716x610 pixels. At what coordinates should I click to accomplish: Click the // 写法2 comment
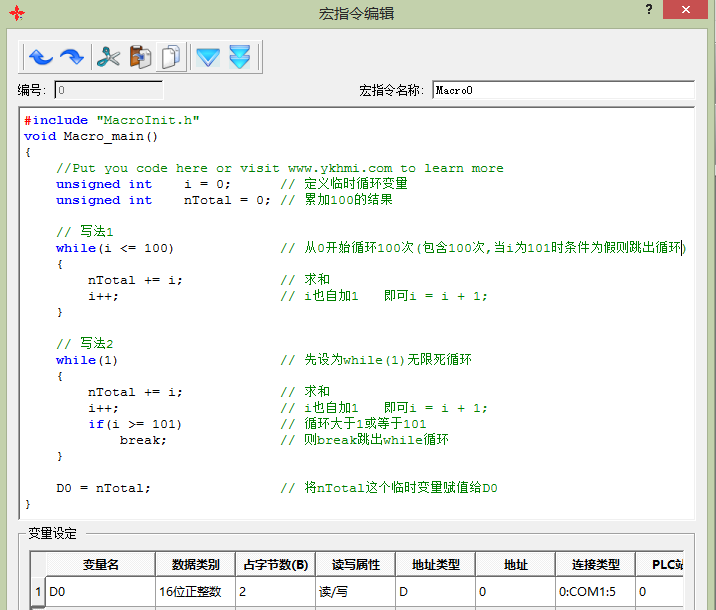pos(84,343)
